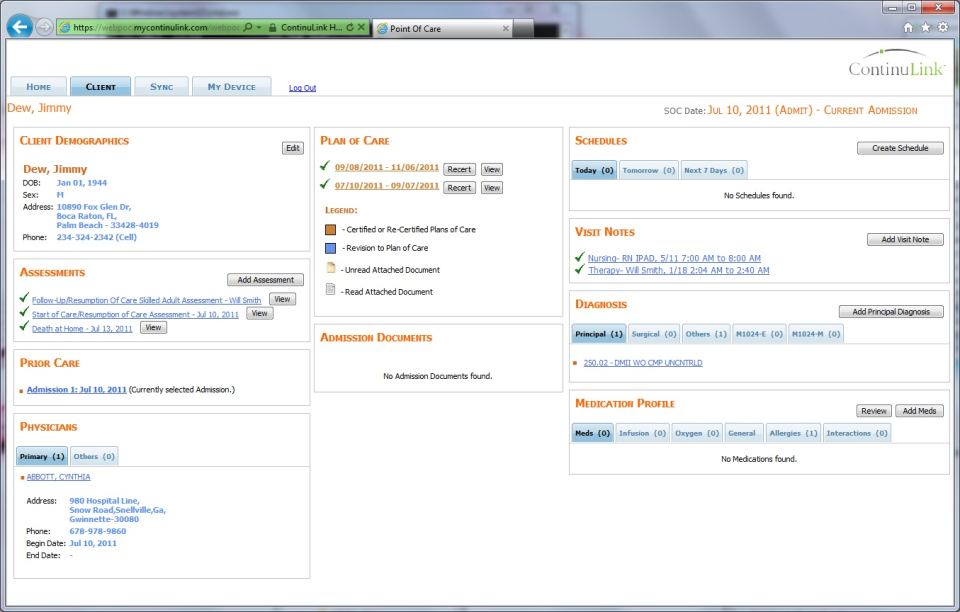
Task: View the 07/10/2011 plan of care
Action: pos(492,188)
